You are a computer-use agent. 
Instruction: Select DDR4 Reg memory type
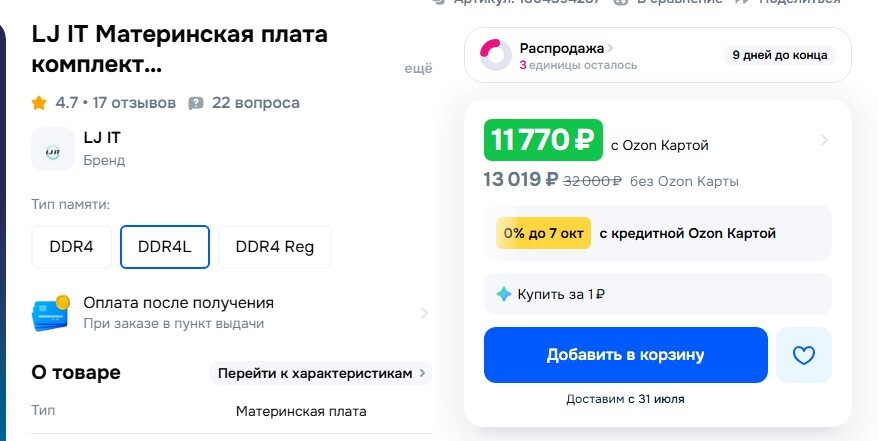[275, 247]
